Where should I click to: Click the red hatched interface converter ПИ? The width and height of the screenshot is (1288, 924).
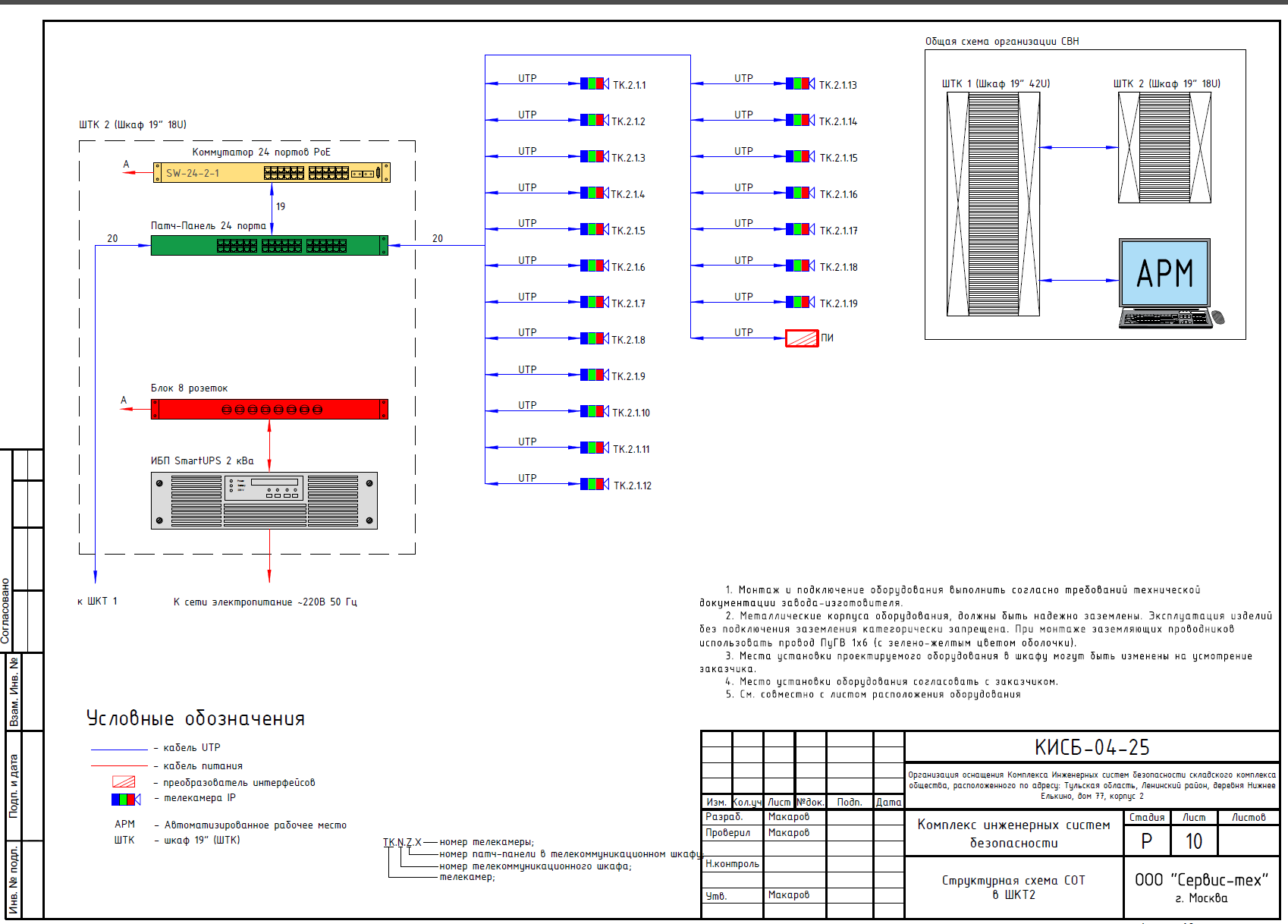(x=802, y=338)
